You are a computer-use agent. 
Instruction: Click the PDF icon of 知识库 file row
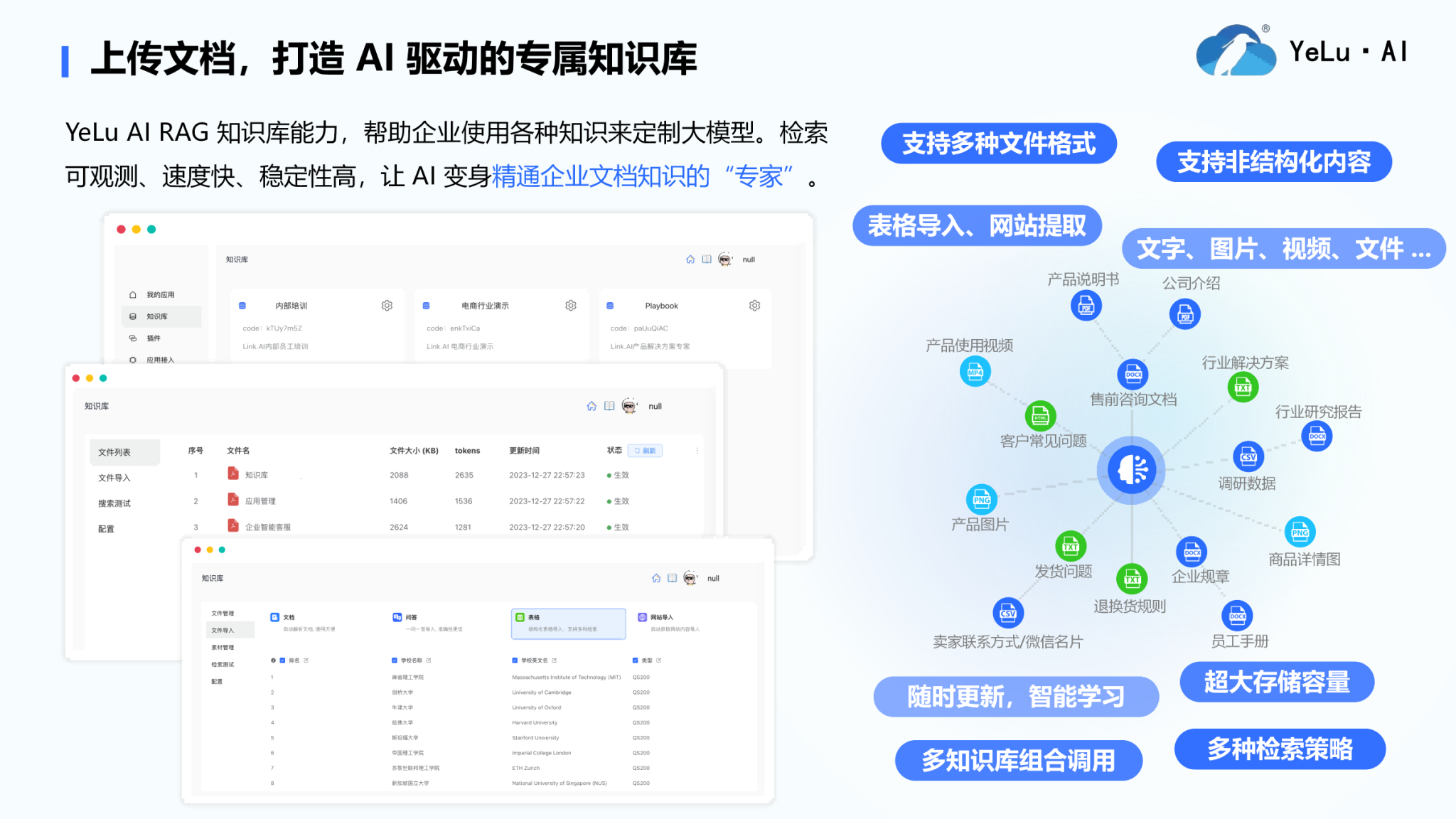point(232,473)
